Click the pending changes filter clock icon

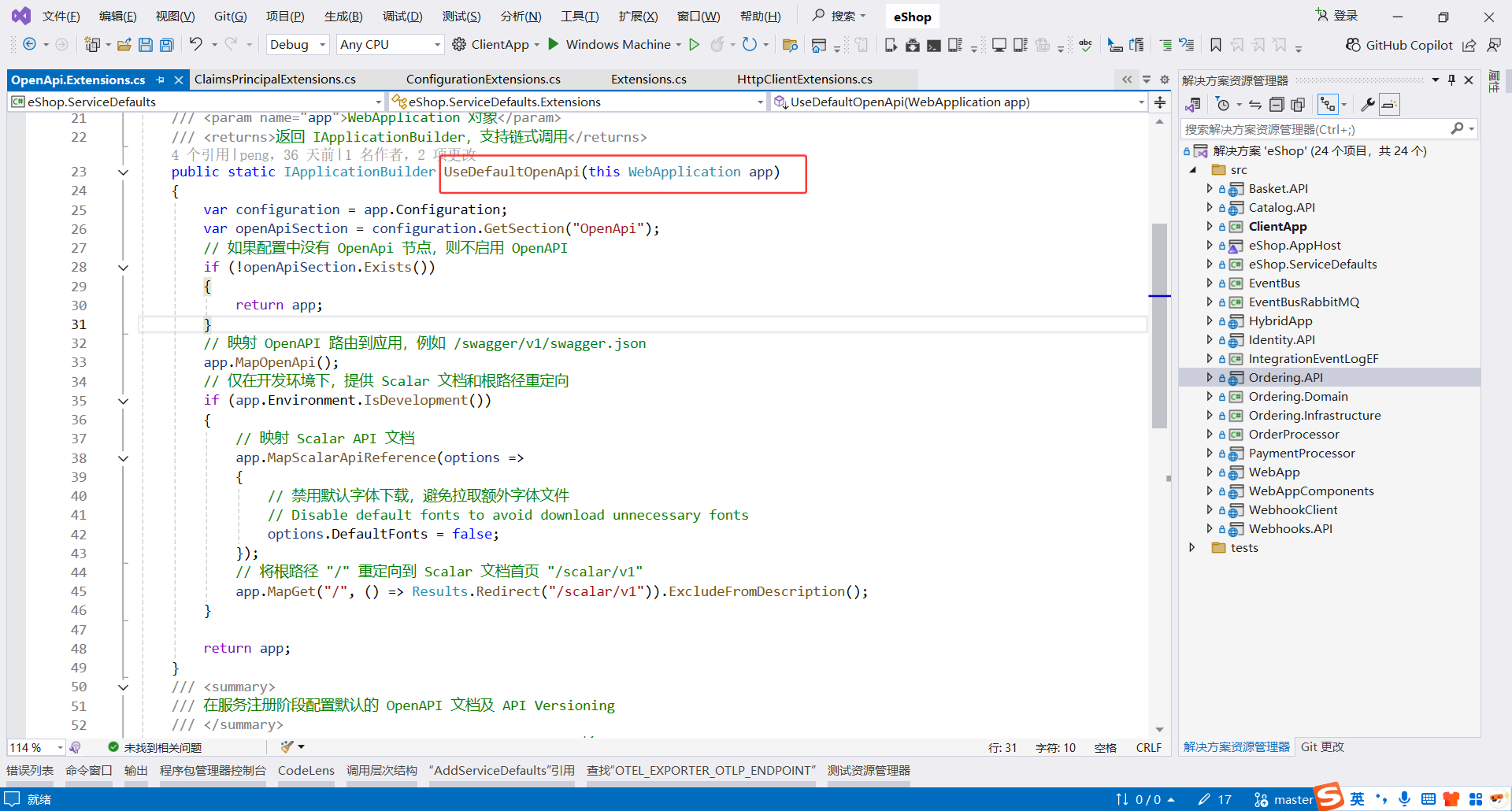pos(1222,105)
